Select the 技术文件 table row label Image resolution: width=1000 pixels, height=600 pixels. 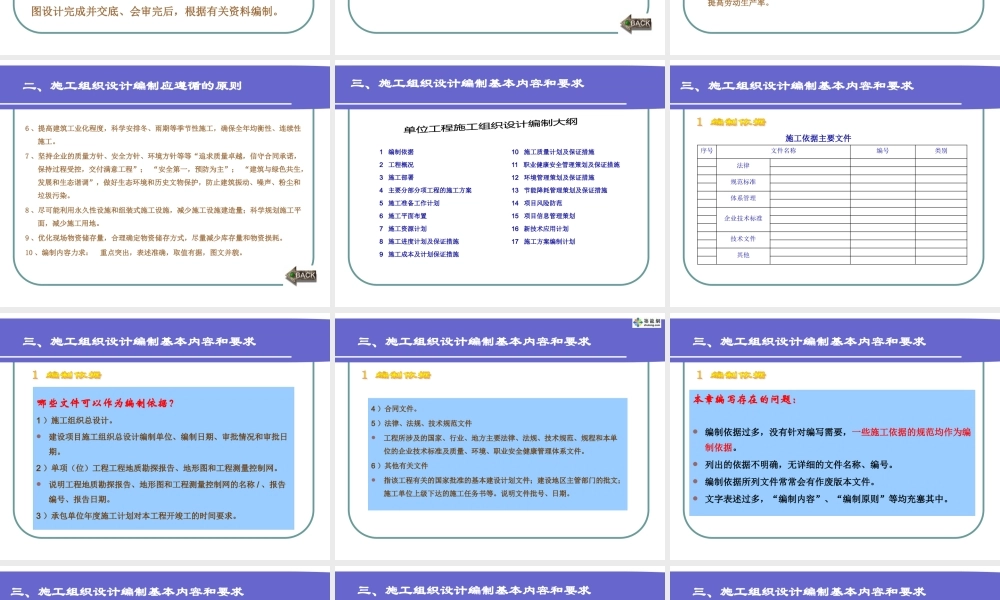(x=743, y=238)
